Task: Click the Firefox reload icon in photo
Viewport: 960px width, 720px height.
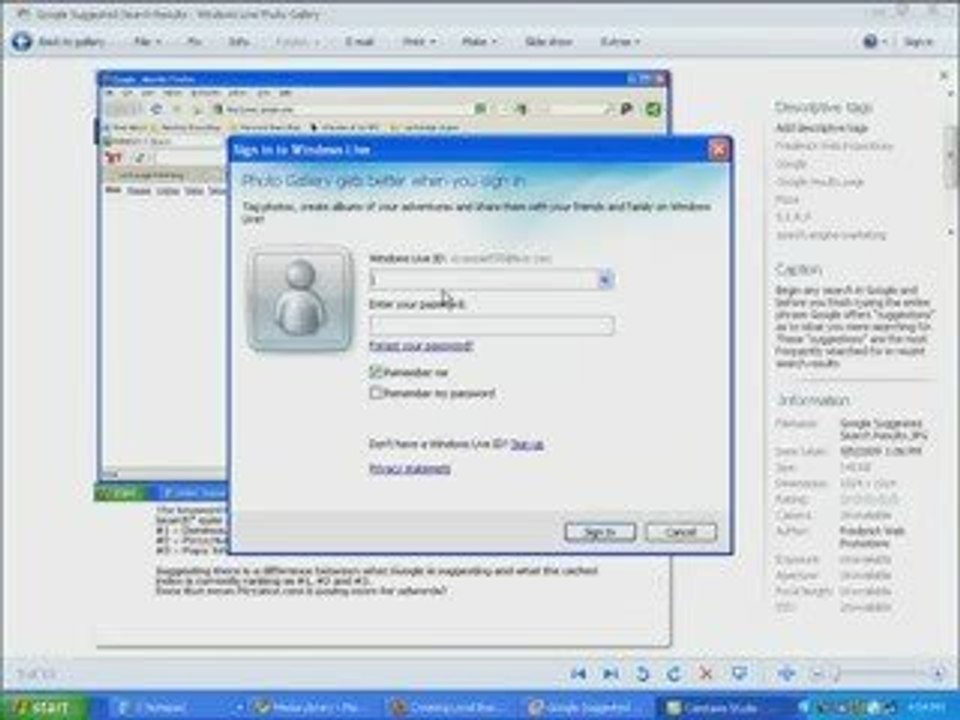Action: (156, 109)
